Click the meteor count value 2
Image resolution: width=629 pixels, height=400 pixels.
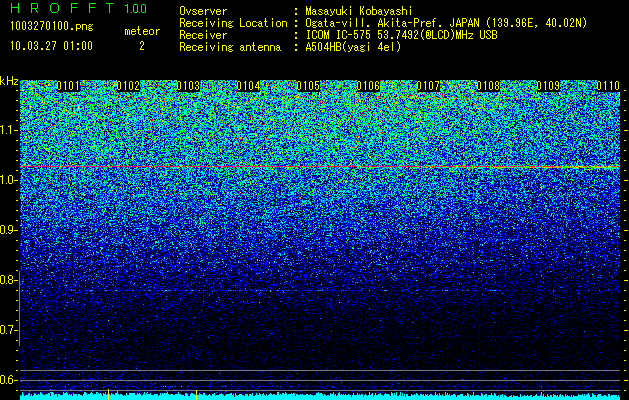[142, 46]
